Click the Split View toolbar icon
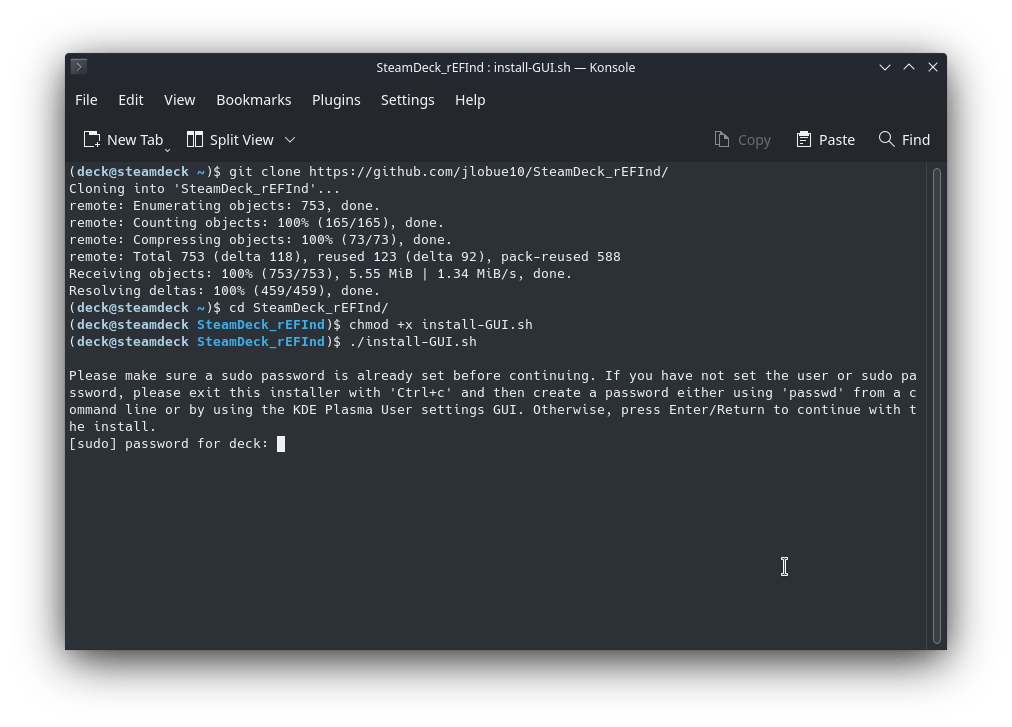This screenshot has height=727, width=1012. click(x=195, y=140)
